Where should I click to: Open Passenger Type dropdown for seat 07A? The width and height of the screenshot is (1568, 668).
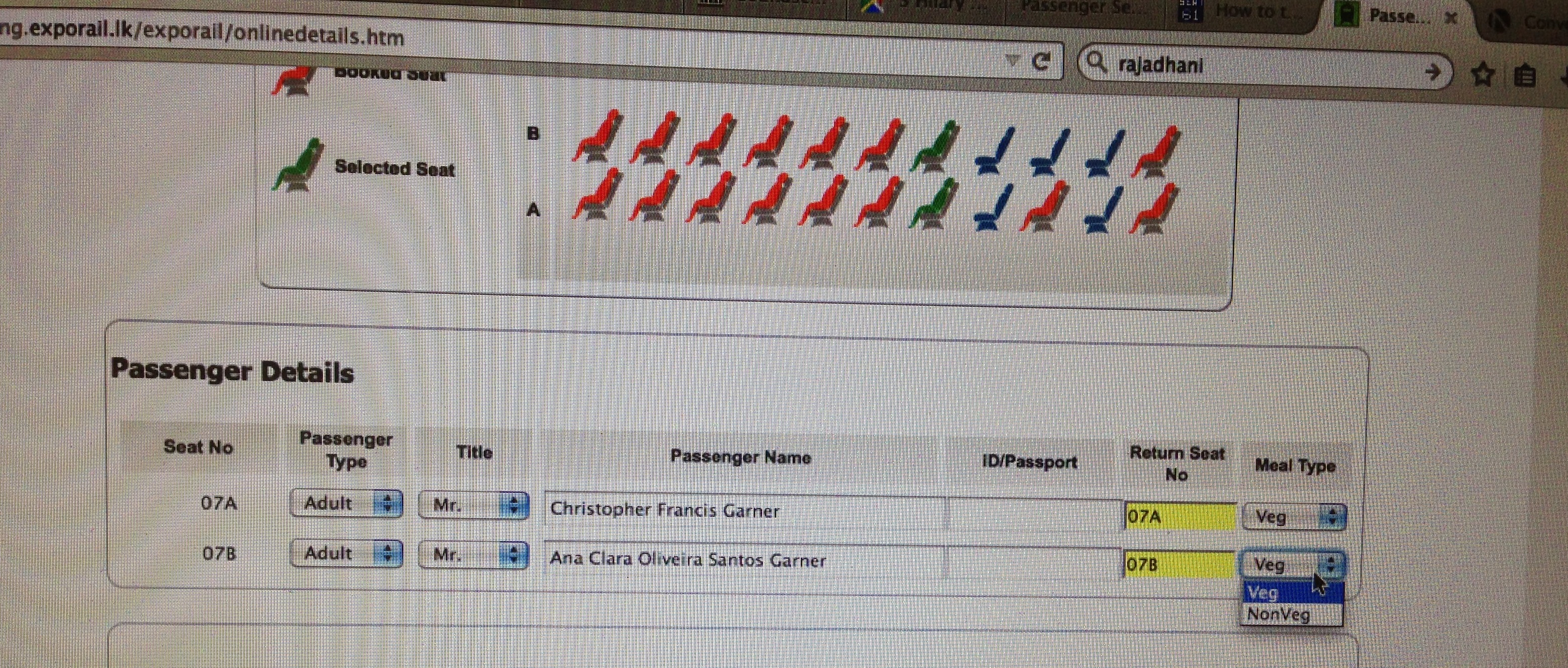(346, 503)
